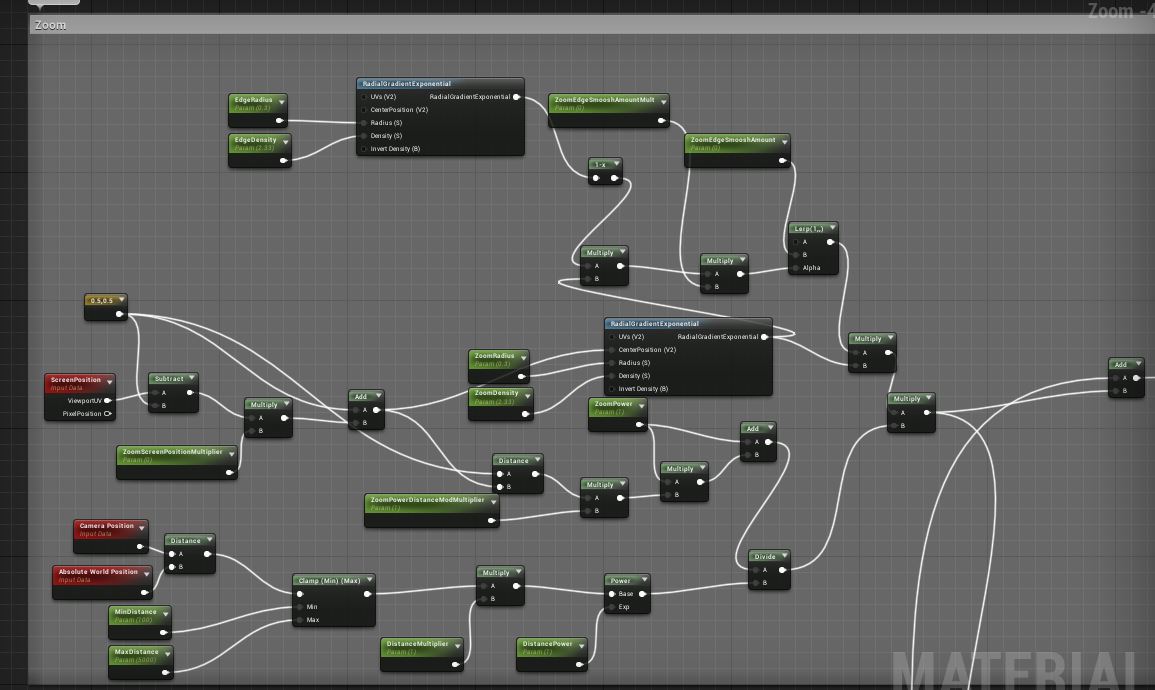Expand the 1-x node preview arrow

pos(616,165)
